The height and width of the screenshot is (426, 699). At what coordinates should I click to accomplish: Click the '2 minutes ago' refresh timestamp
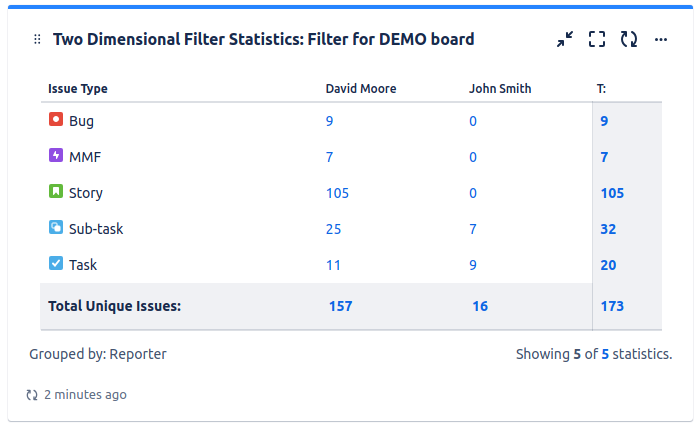point(85,395)
